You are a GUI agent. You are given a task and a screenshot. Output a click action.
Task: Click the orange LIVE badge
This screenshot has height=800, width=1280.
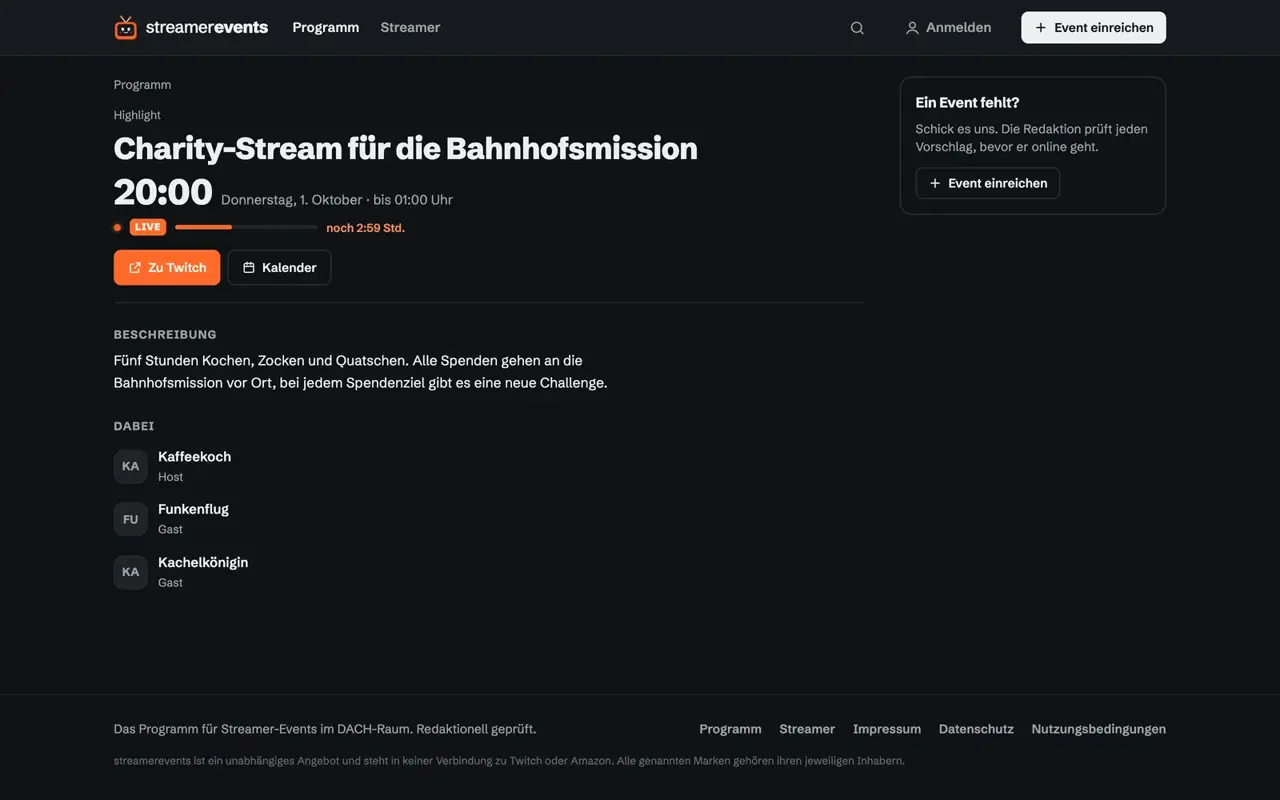click(x=148, y=227)
